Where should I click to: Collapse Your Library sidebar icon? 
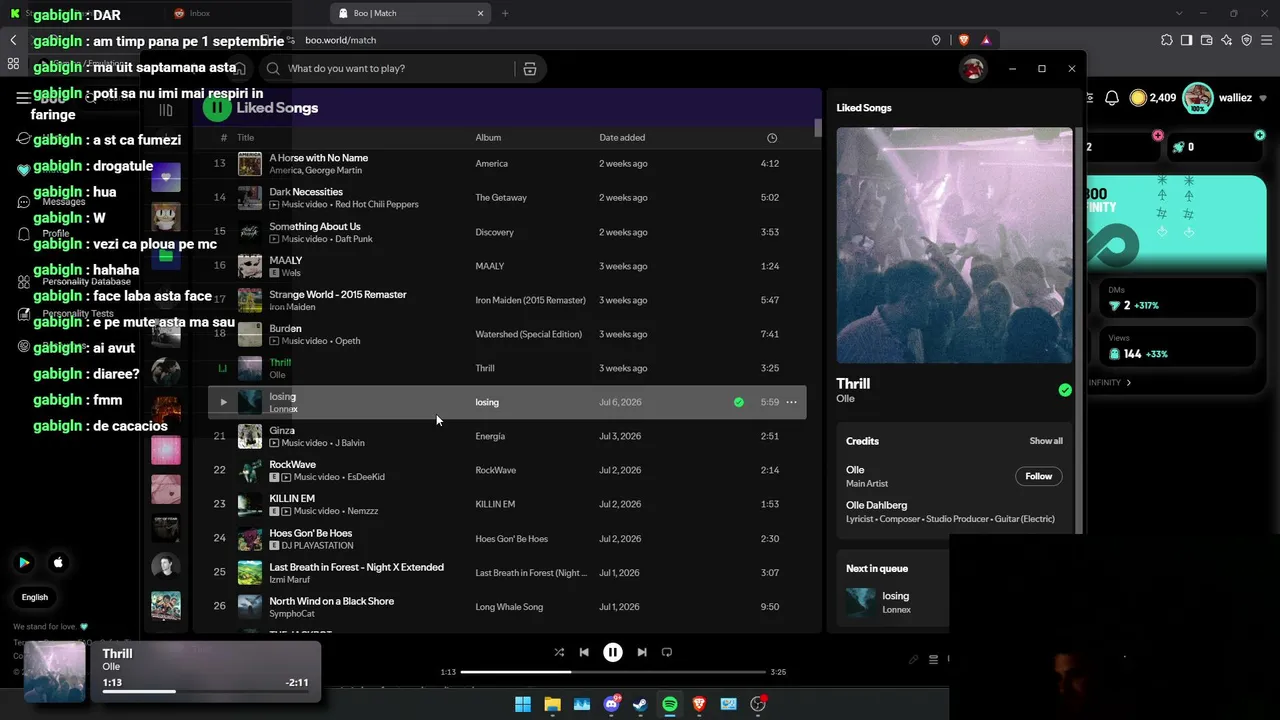pyautogui.click(x=166, y=110)
